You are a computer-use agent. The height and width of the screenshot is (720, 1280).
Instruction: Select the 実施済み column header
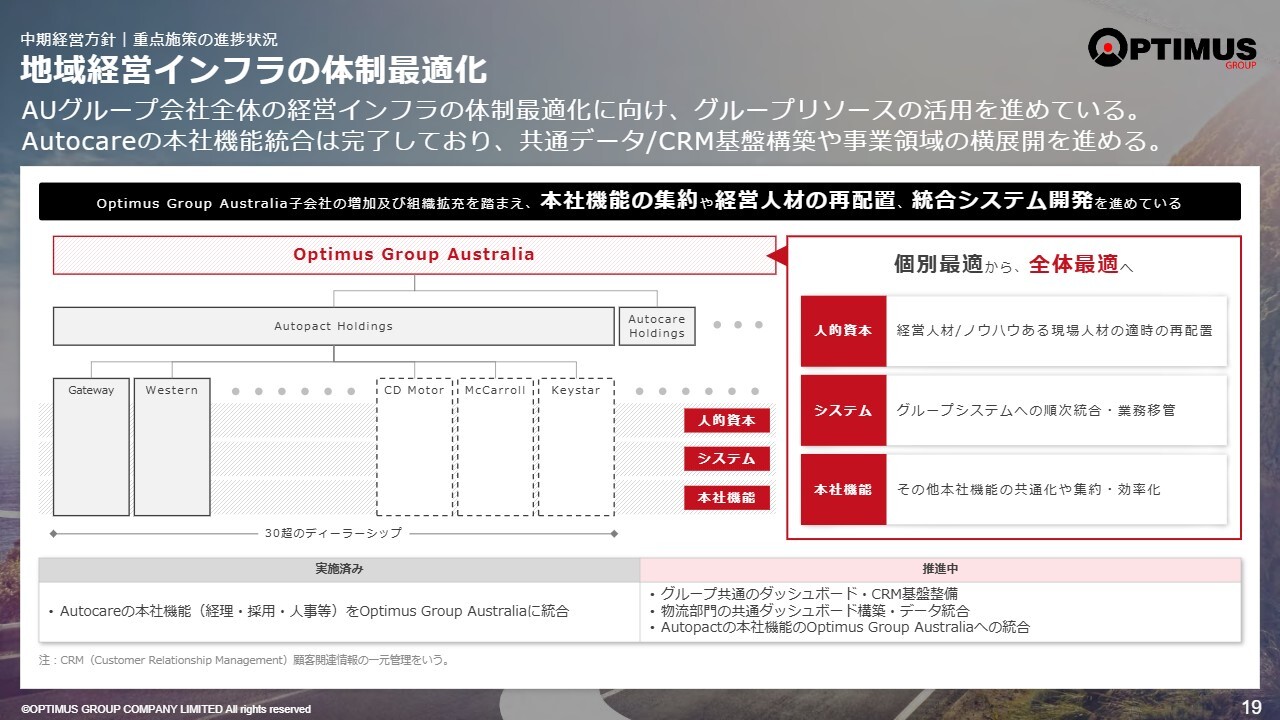click(x=339, y=569)
